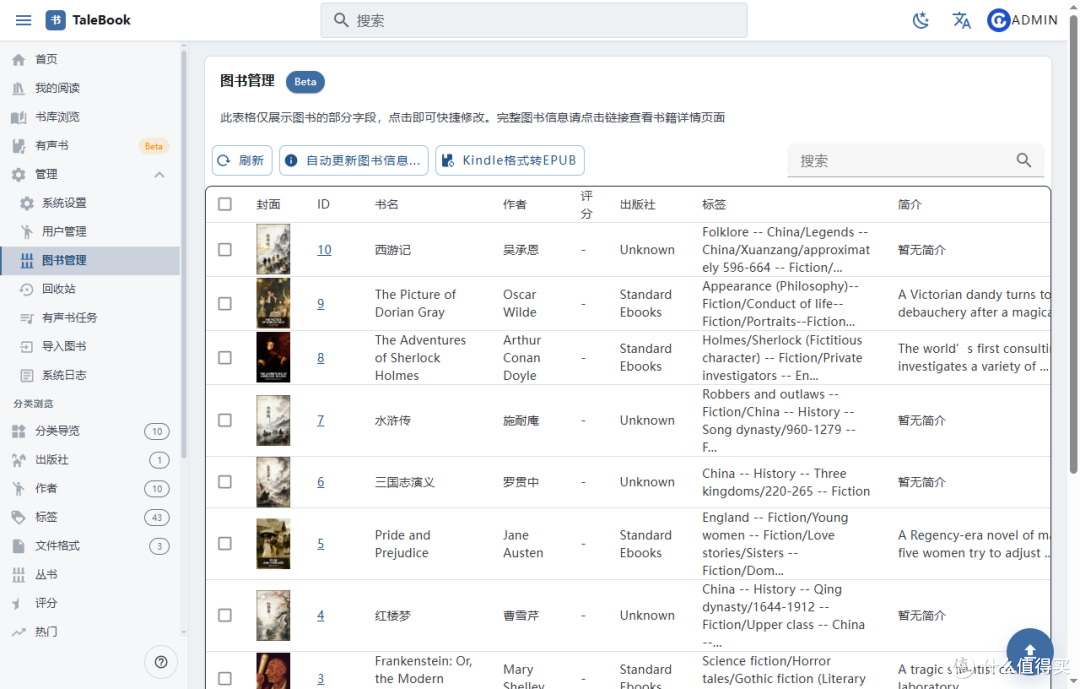Click the magnifier icon in table search

pyautogui.click(x=1024, y=161)
